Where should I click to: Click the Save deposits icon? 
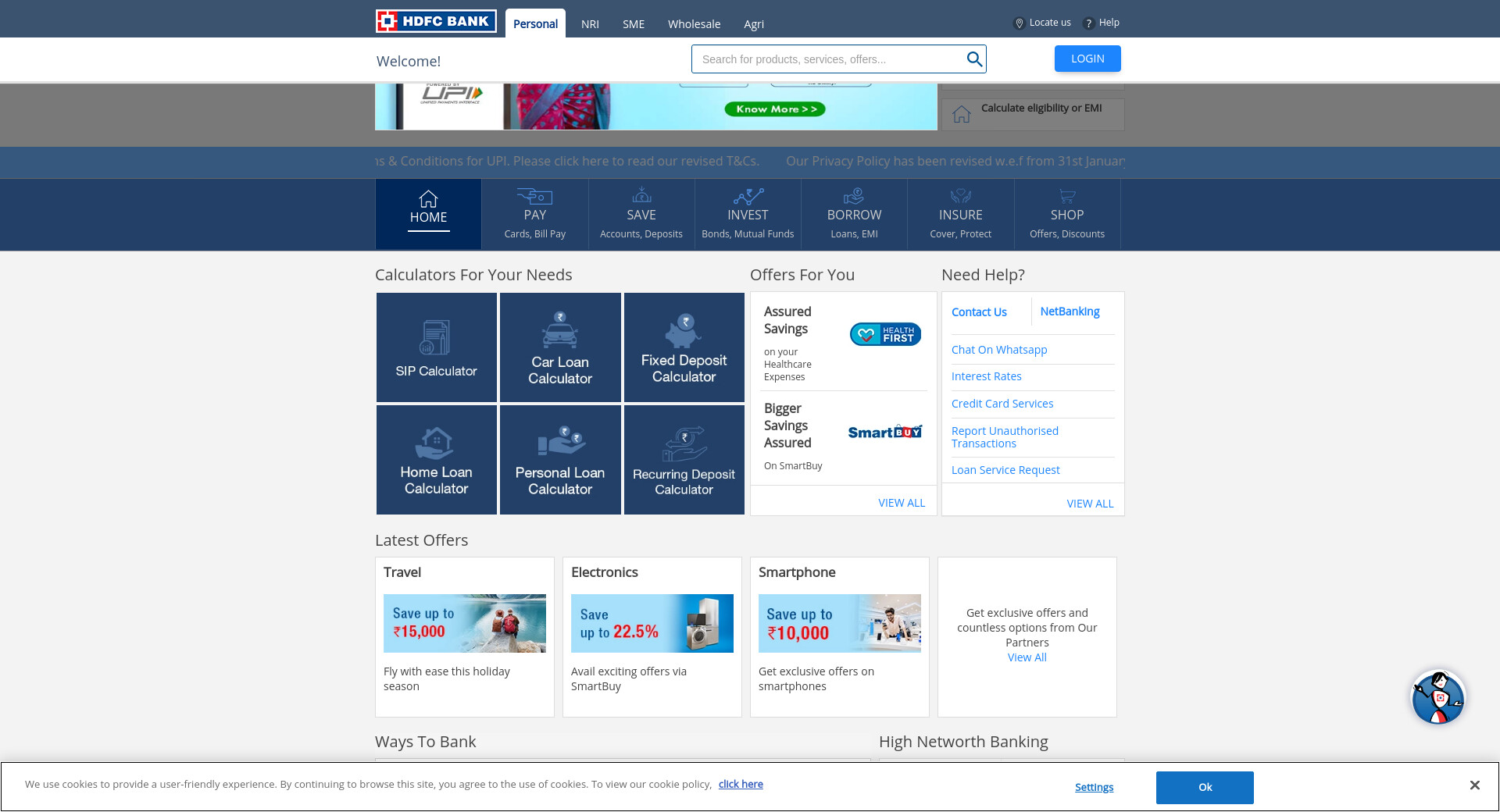[641, 194]
